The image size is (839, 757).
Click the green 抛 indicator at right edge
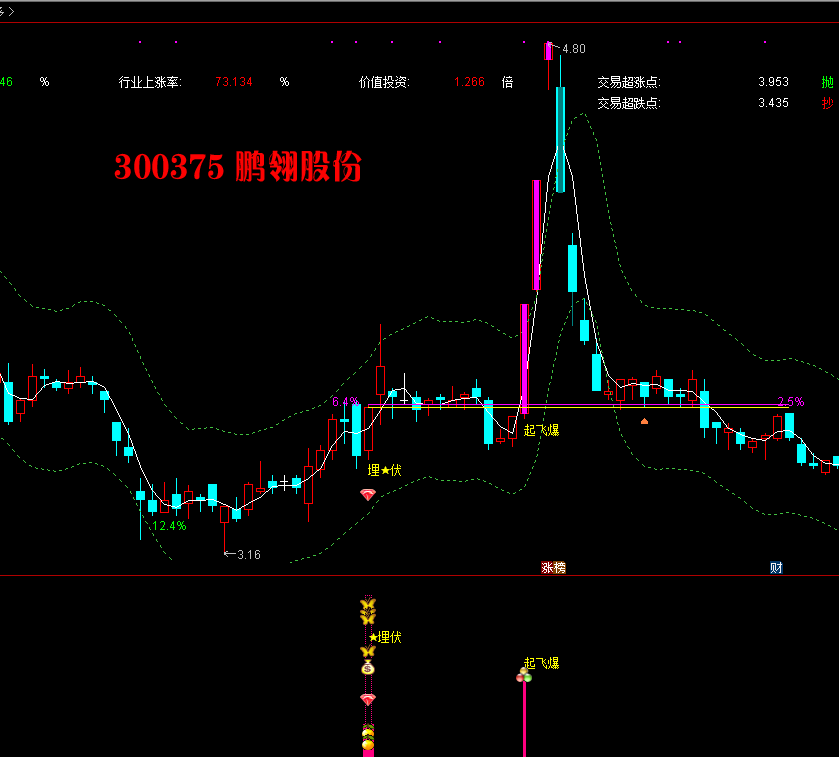tap(827, 82)
